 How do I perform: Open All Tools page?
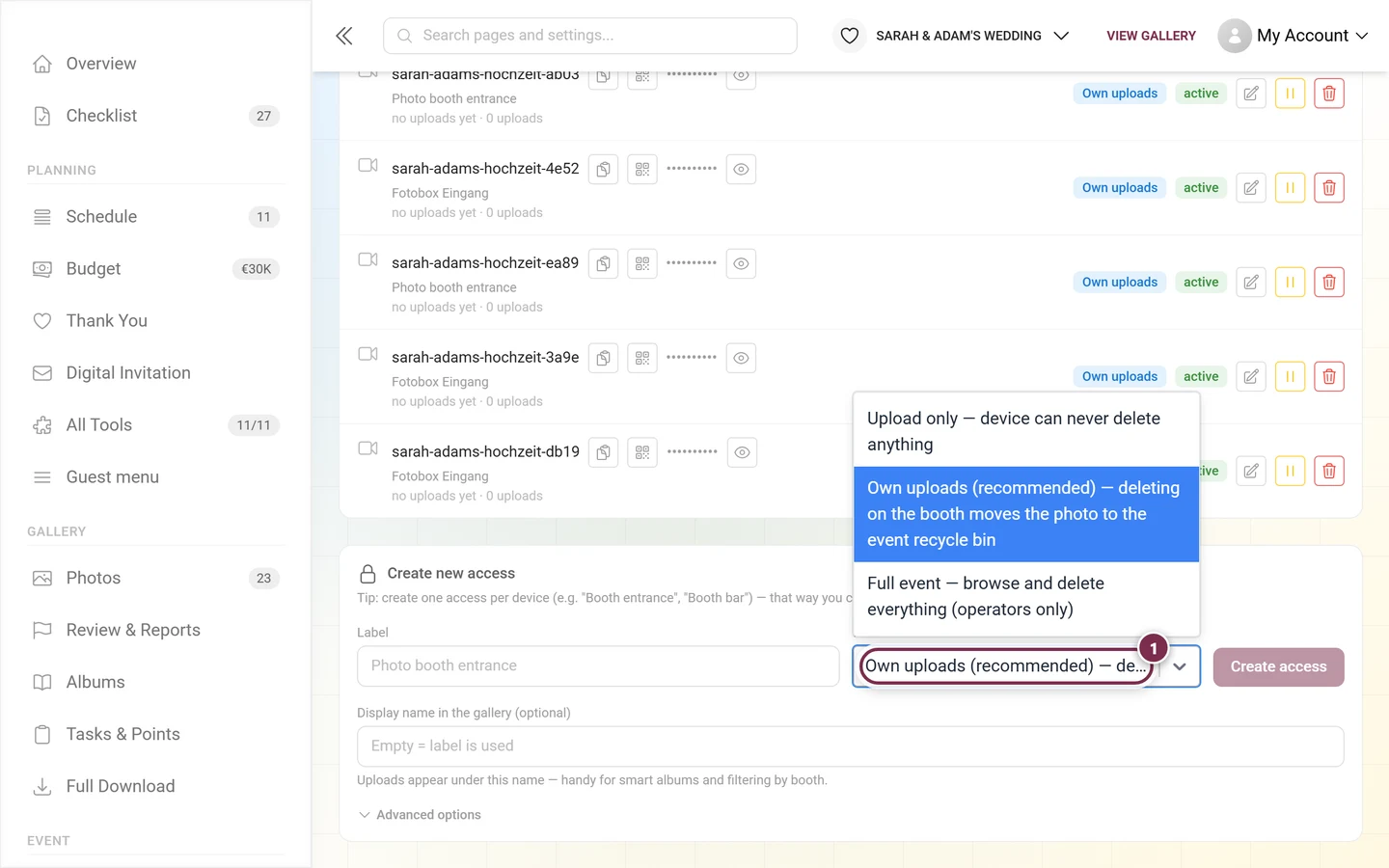155,425
